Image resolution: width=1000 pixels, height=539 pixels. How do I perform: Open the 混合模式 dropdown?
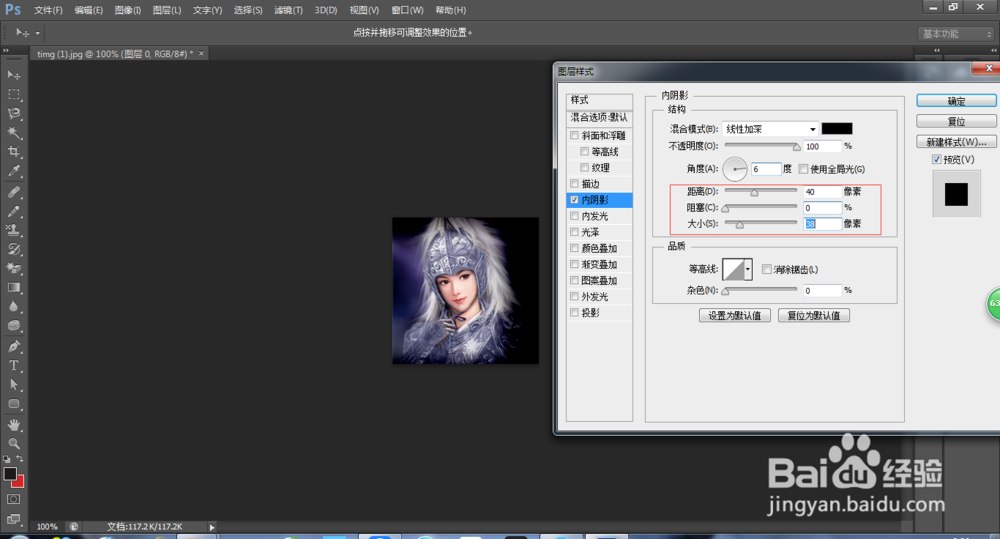coord(770,129)
